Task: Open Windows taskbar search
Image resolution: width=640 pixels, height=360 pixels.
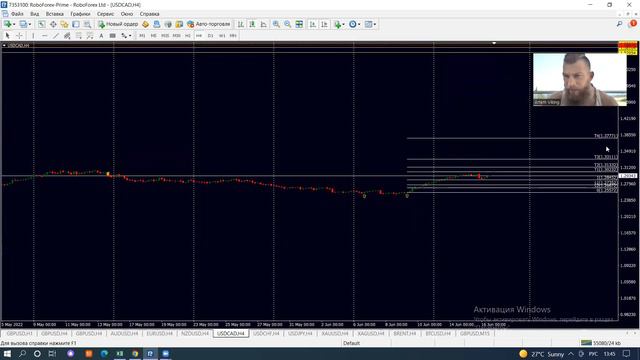Action: (22, 354)
